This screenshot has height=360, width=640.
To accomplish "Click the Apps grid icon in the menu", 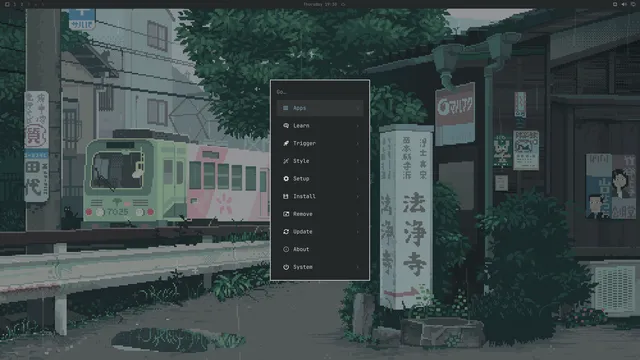I will [286, 108].
